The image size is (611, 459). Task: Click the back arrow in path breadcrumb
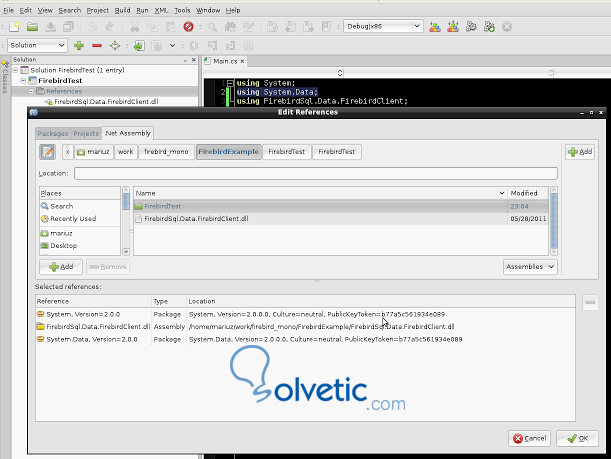pos(68,152)
